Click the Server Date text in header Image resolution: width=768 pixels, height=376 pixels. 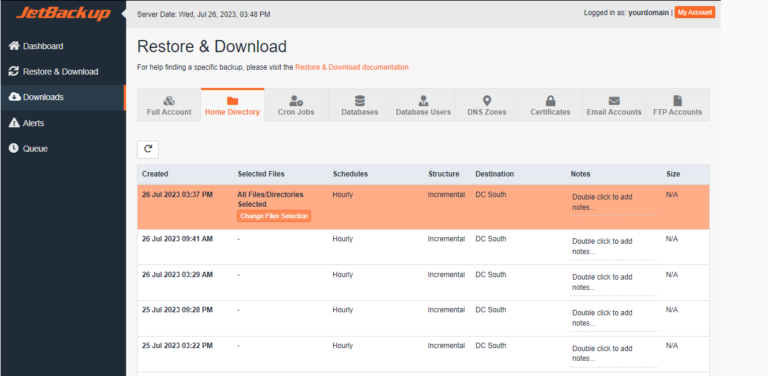[x=204, y=15]
